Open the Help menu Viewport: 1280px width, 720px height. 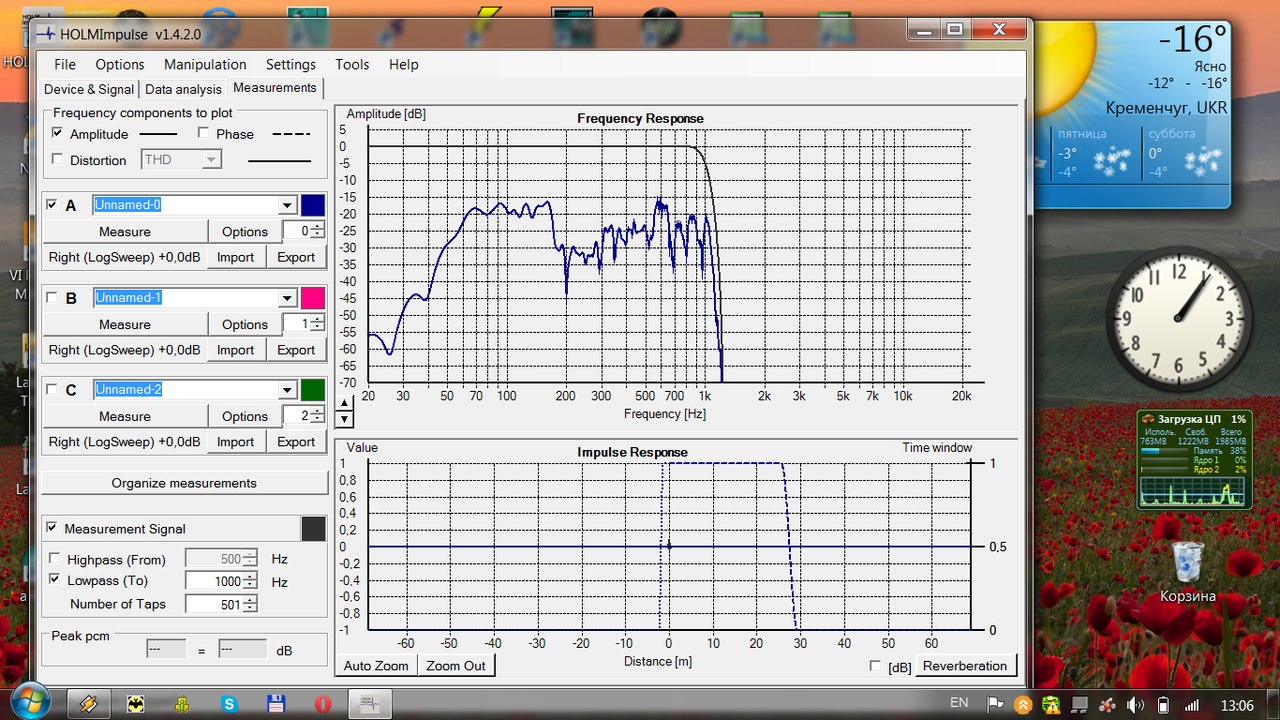(404, 64)
